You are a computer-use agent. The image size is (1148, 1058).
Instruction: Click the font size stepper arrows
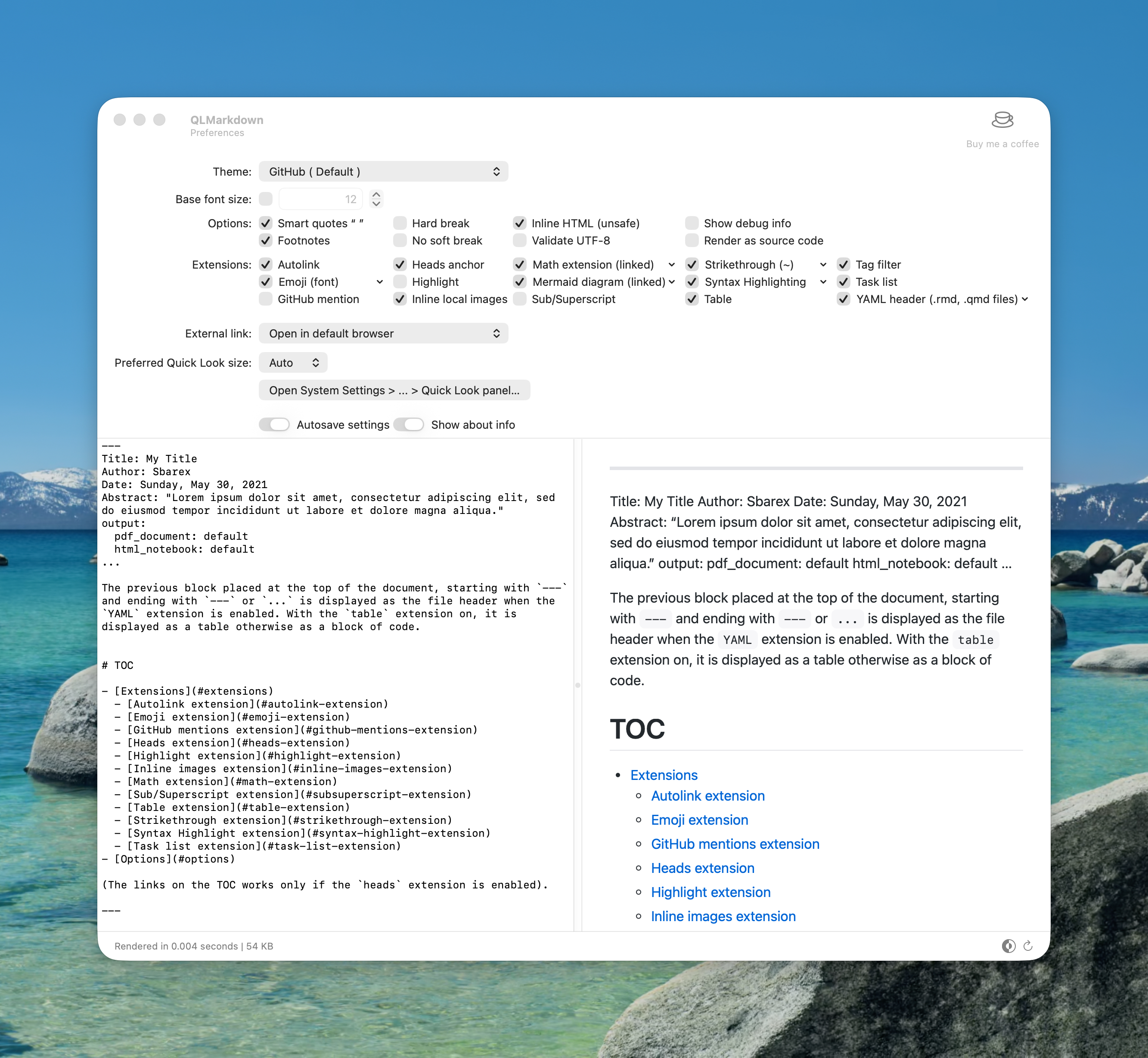point(376,199)
